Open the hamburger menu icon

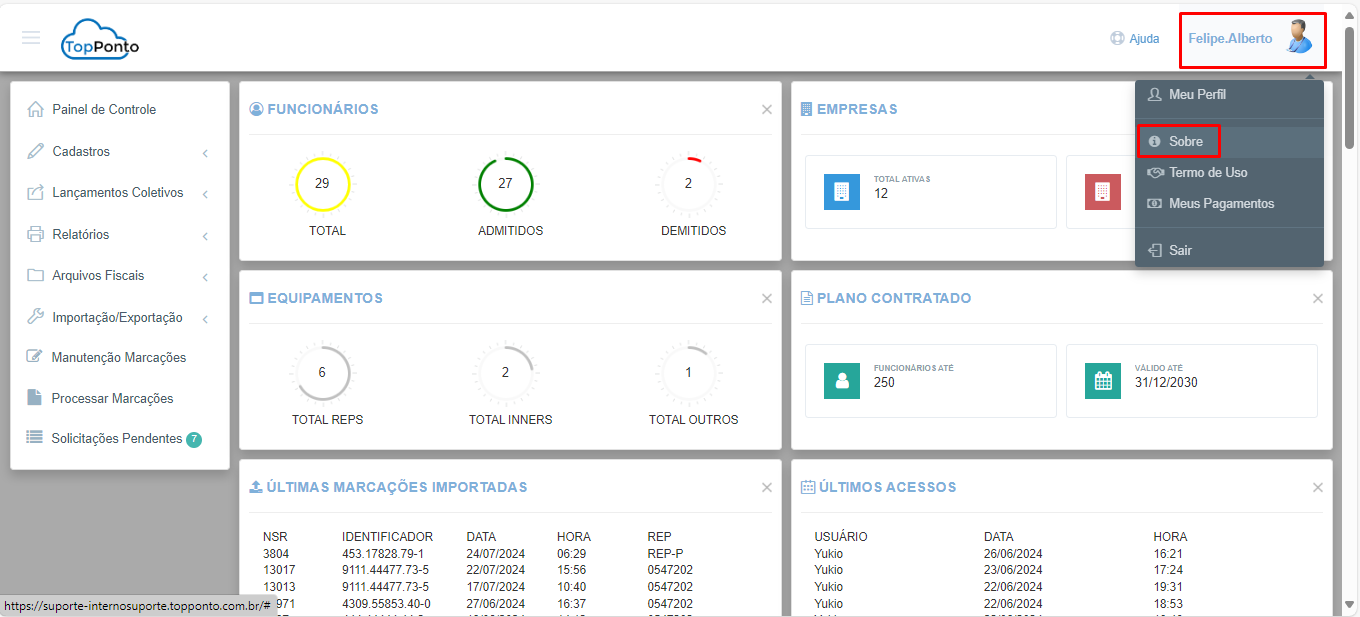point(31,38)
